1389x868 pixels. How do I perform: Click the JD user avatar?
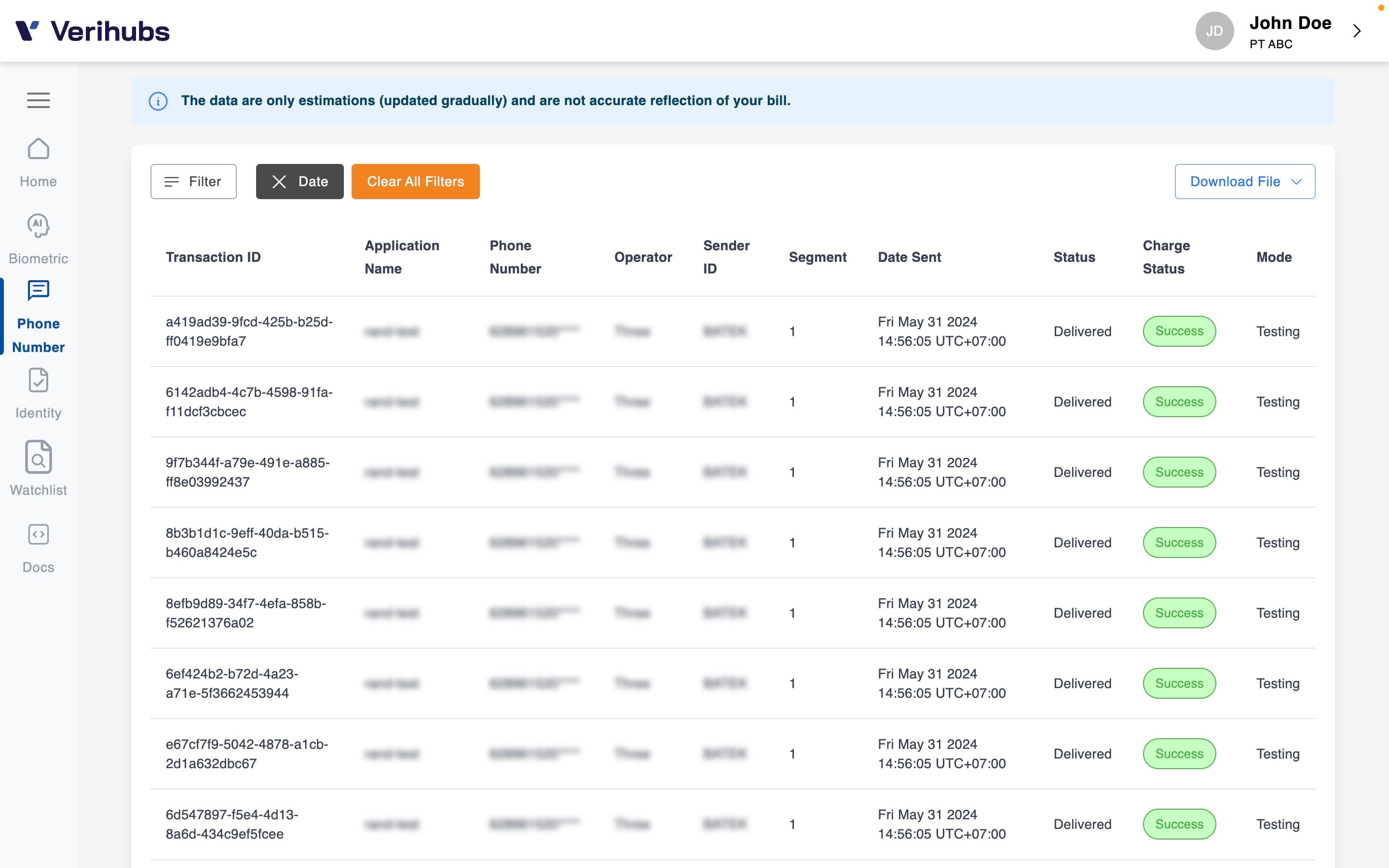(x=1214, y=31)
